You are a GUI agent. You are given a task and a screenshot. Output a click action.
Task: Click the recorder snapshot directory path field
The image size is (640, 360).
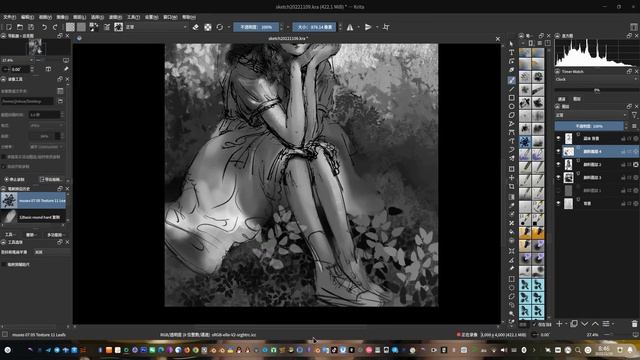(x=27, y=101)
